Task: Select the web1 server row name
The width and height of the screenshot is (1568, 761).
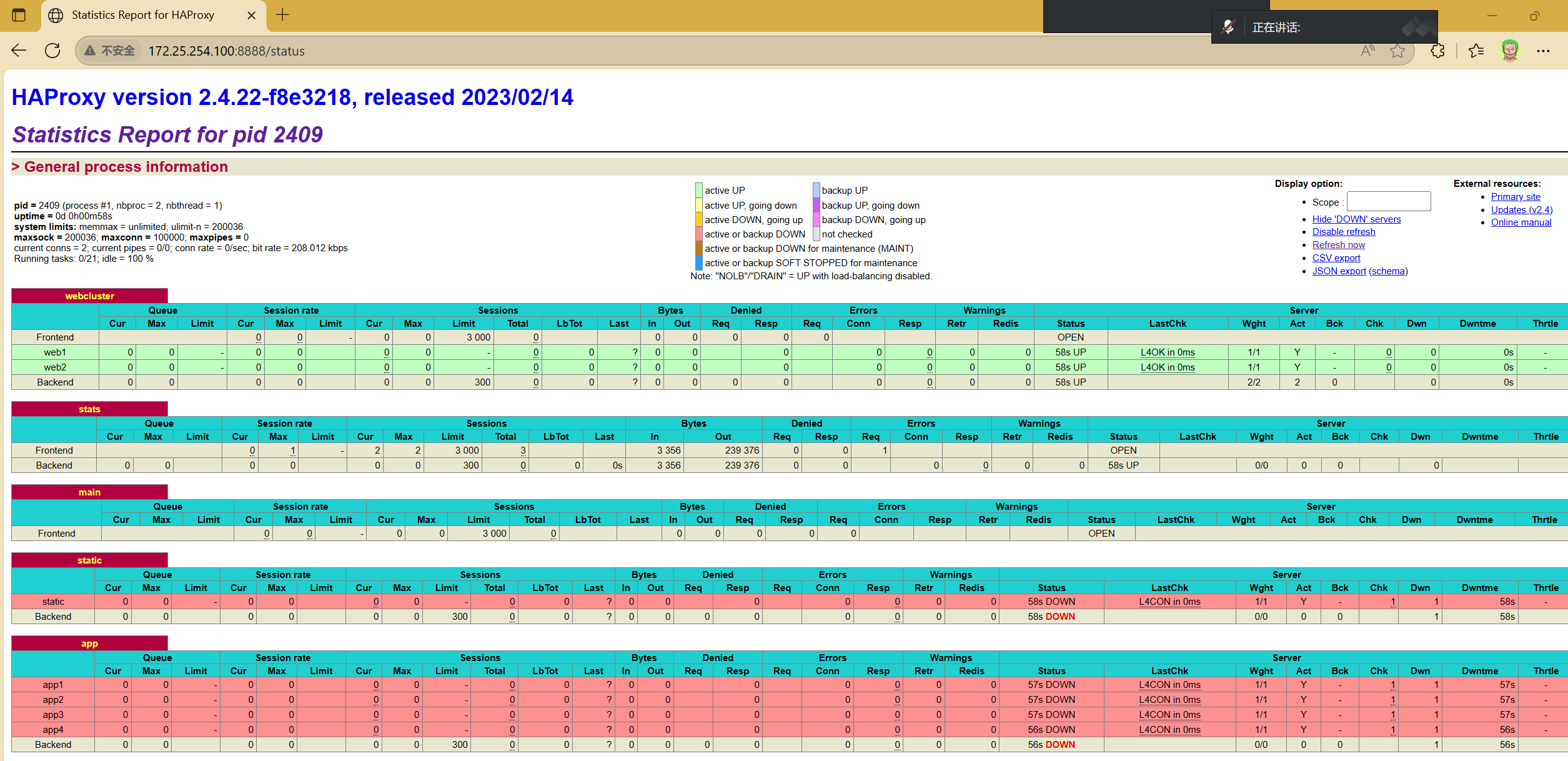Action: 55,352
